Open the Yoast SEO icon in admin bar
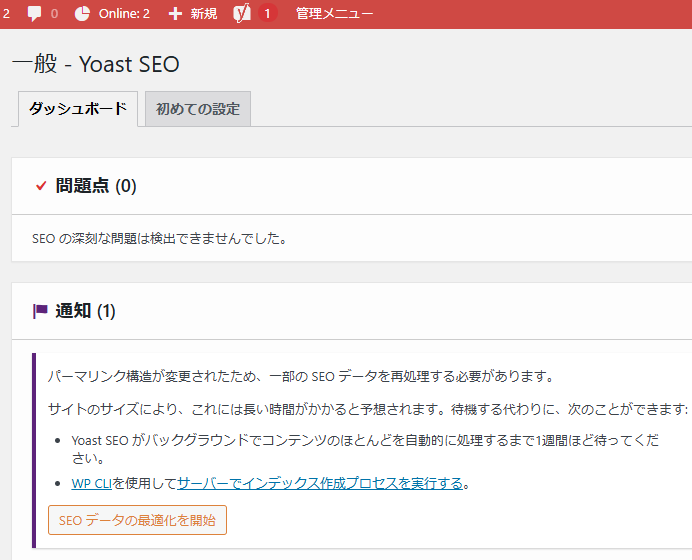 (242, 13)
